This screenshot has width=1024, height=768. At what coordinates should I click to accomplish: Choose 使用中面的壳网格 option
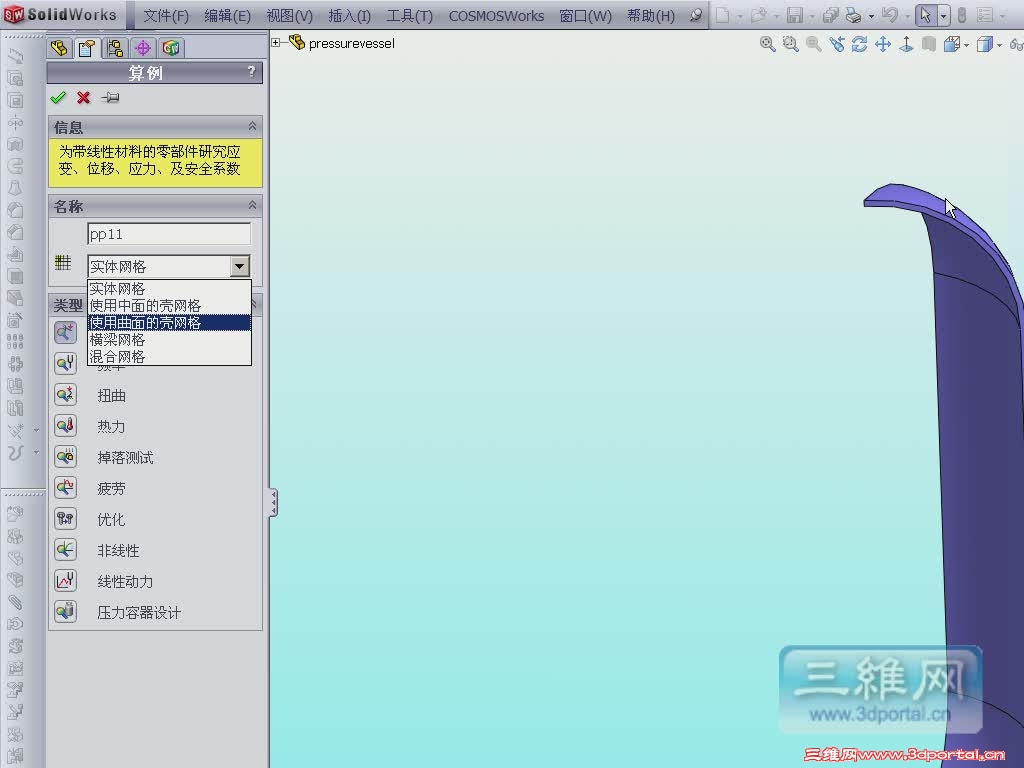pos(169,306)
